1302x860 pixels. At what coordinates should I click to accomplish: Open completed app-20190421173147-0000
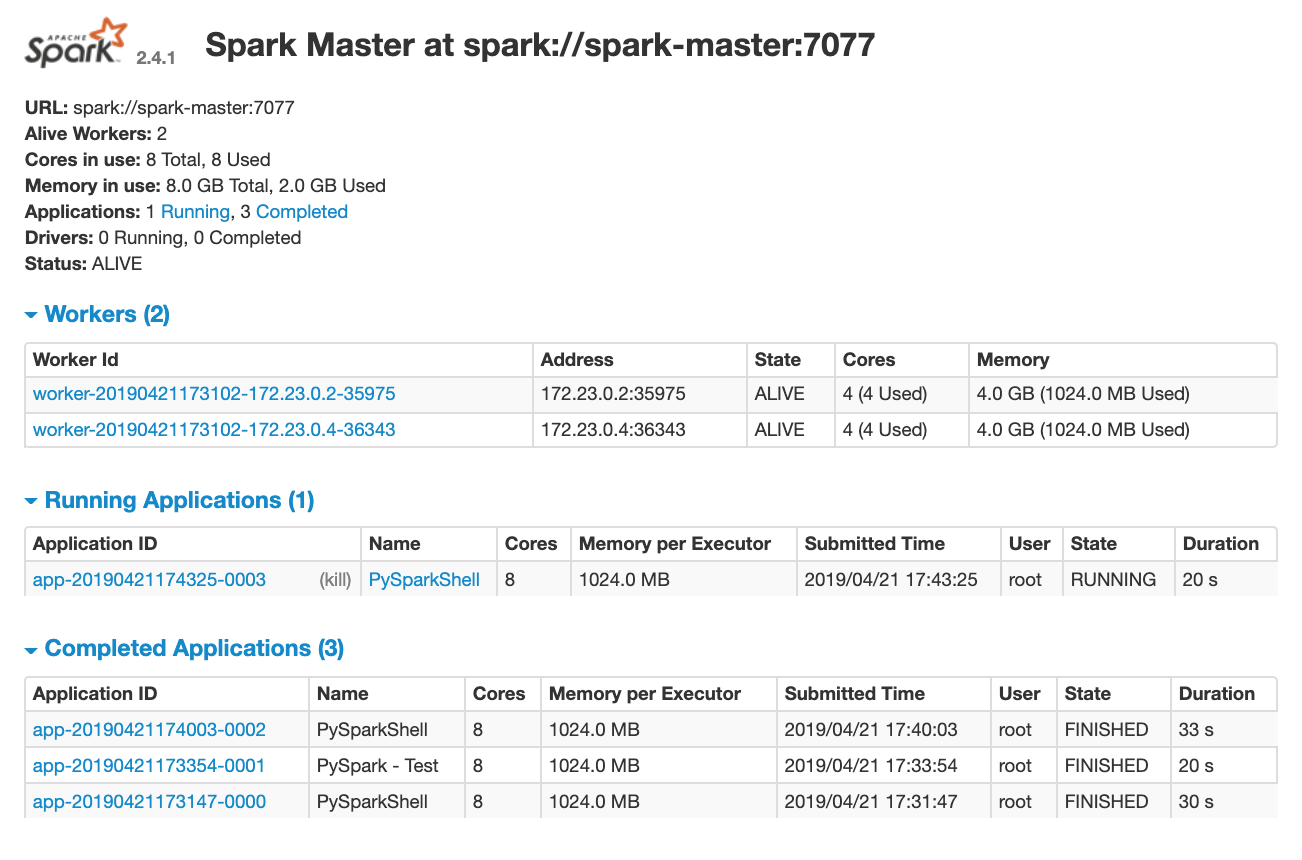pos(149,802)
